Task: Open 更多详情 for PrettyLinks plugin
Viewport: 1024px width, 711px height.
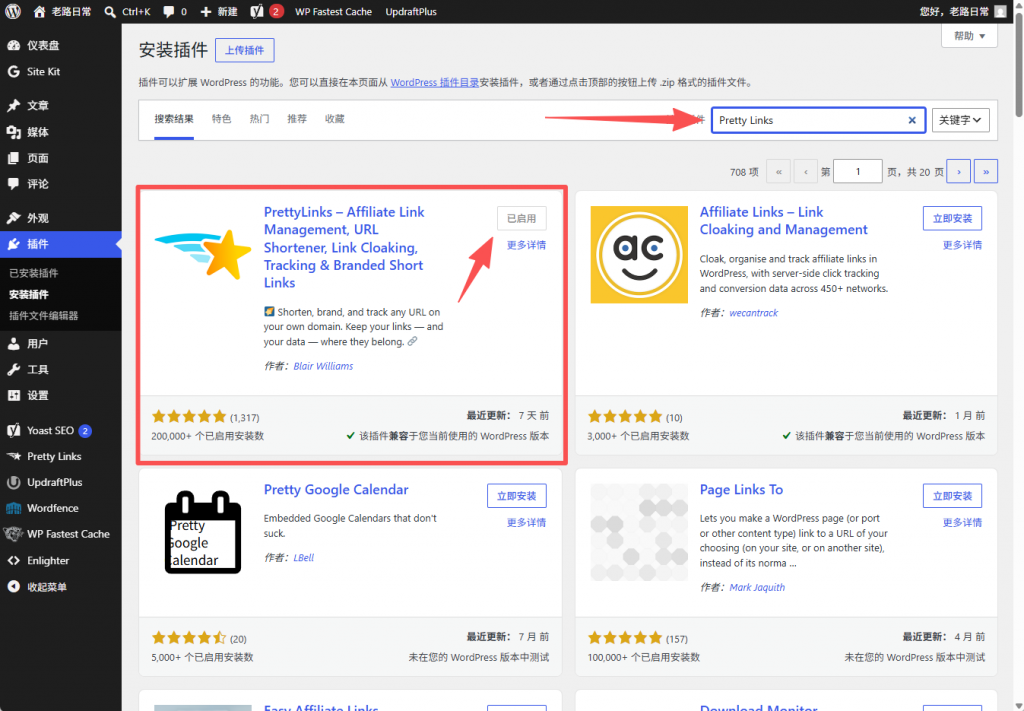Action: [526, 245]
